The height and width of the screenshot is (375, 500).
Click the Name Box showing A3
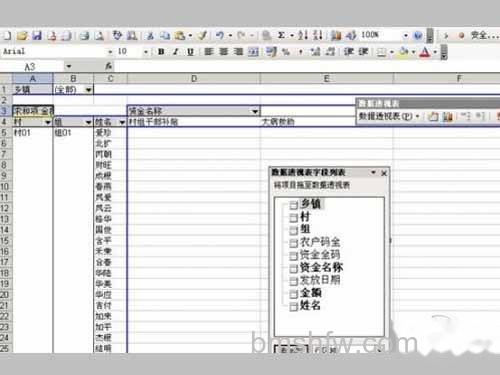pos(33,67)
